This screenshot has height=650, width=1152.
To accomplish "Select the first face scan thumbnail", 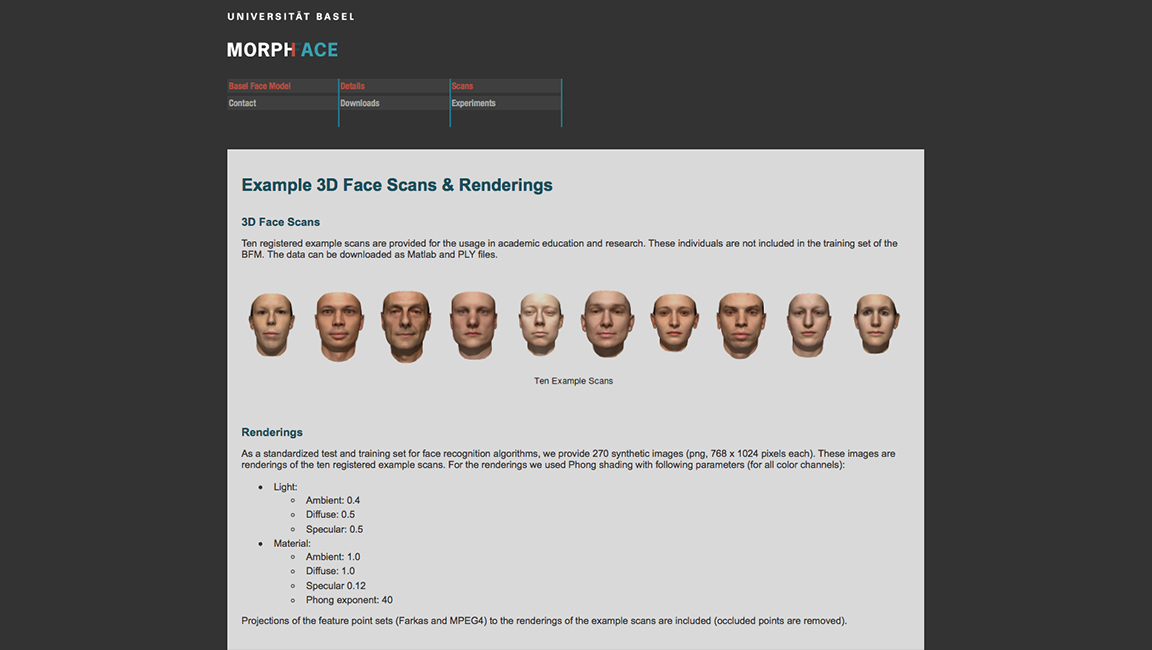I will click(272, 325).
